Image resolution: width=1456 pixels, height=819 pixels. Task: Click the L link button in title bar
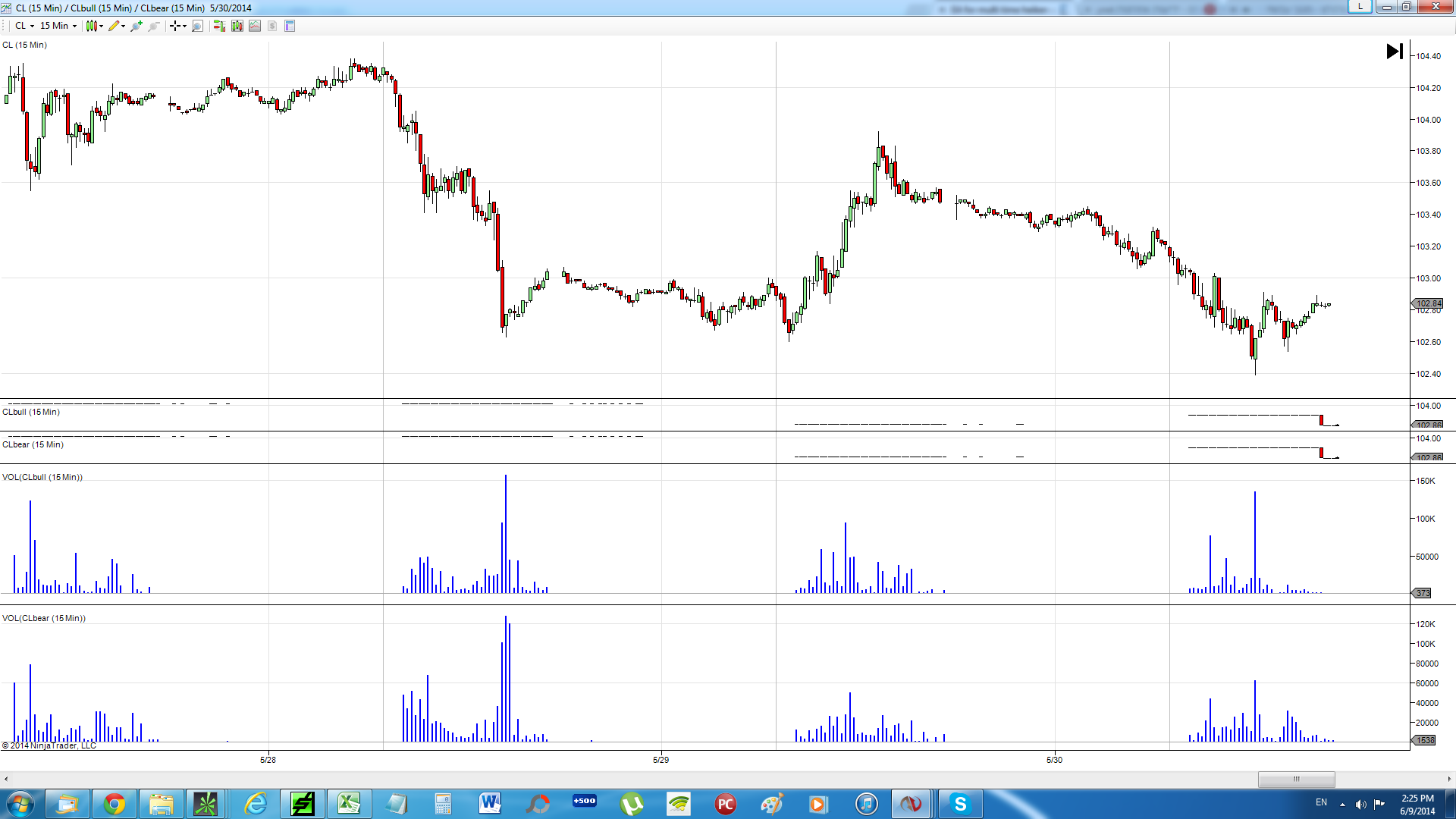[x=1360, y=7]
